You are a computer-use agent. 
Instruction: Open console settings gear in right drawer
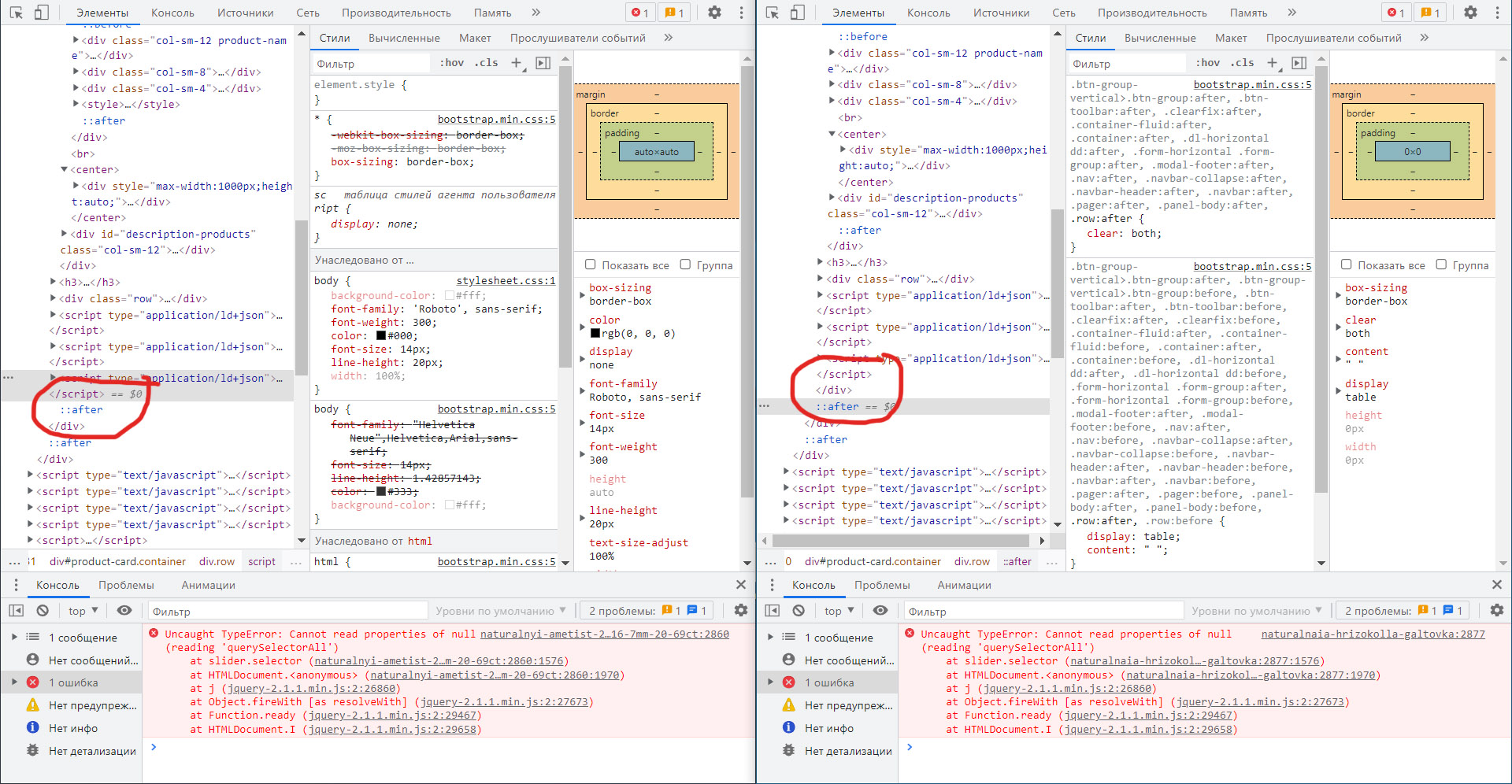coord(1497,610)
